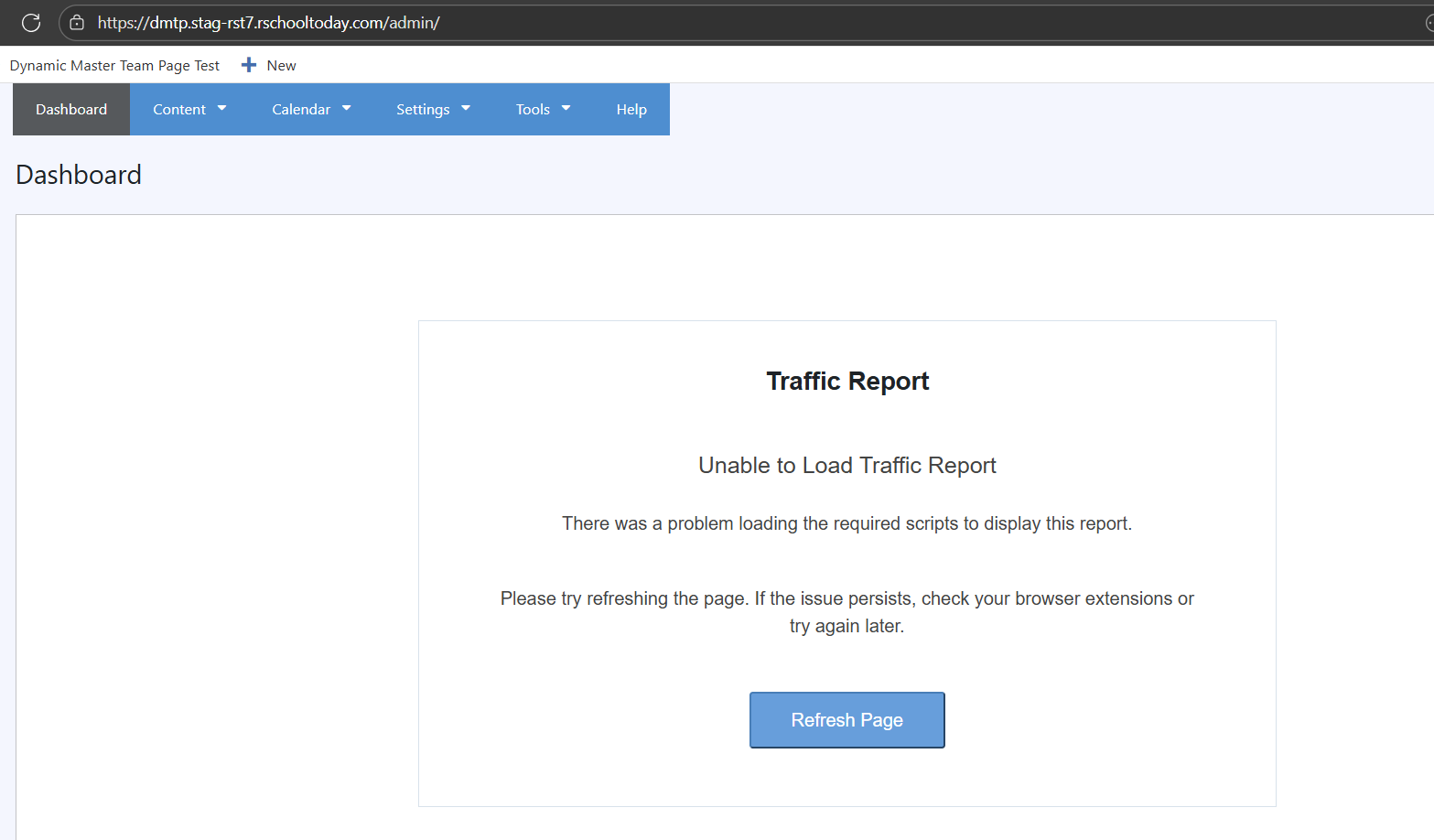Click the 'Please try refreshing the page' text

click(847, 612)
